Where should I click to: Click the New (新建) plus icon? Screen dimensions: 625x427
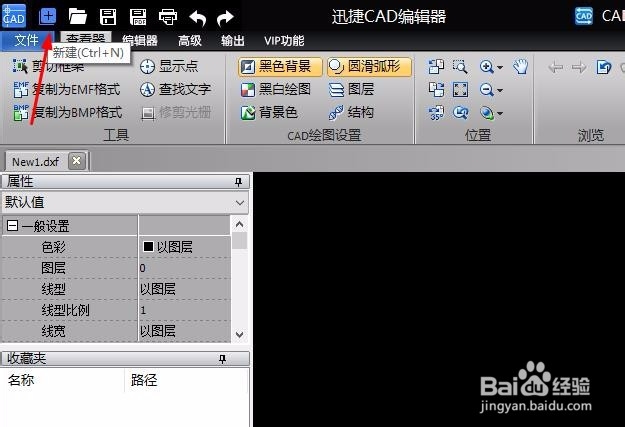pos(47,16)
